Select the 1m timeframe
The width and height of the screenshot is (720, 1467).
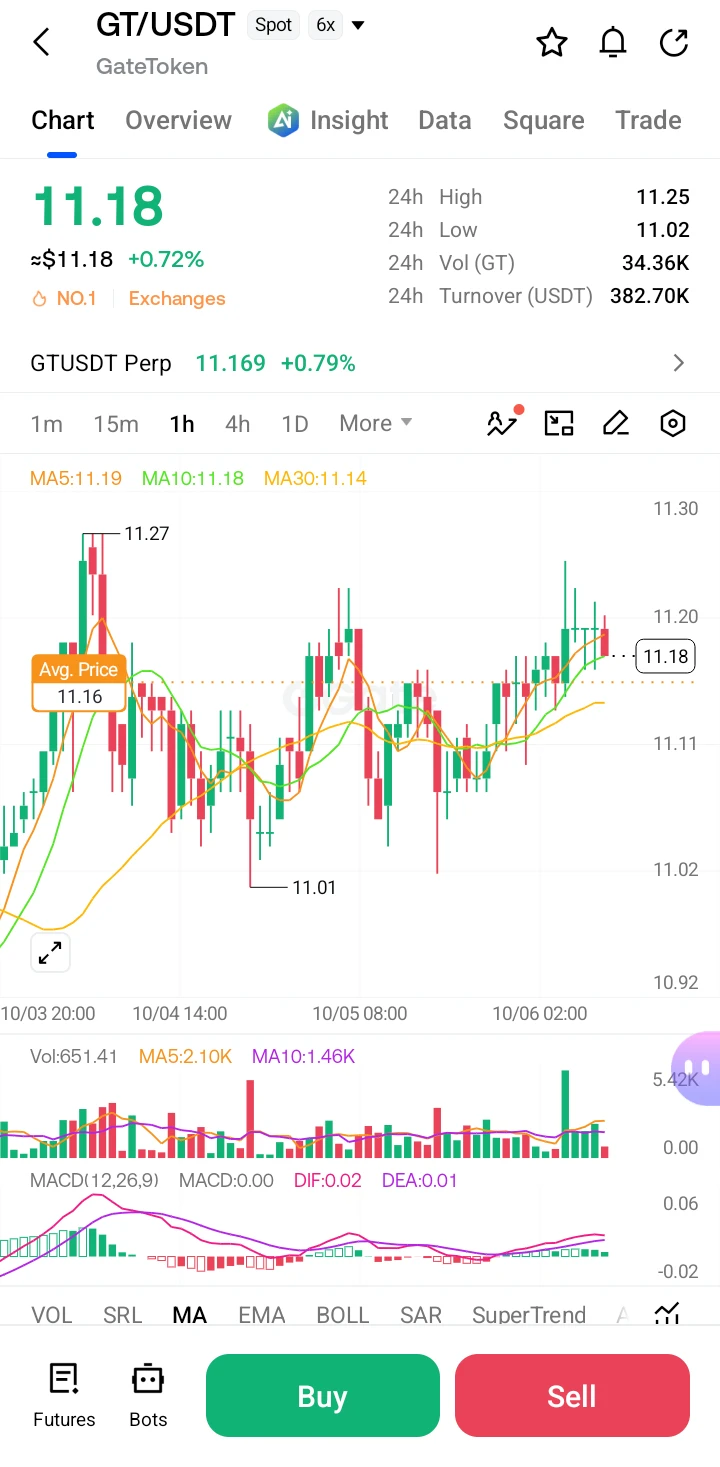pyautogui.click(x=46, y=423)
